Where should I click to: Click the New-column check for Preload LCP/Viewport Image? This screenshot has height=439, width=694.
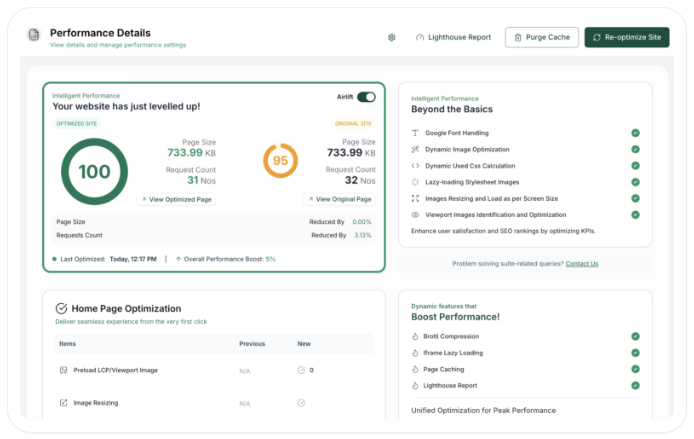[x=301, y=370]
